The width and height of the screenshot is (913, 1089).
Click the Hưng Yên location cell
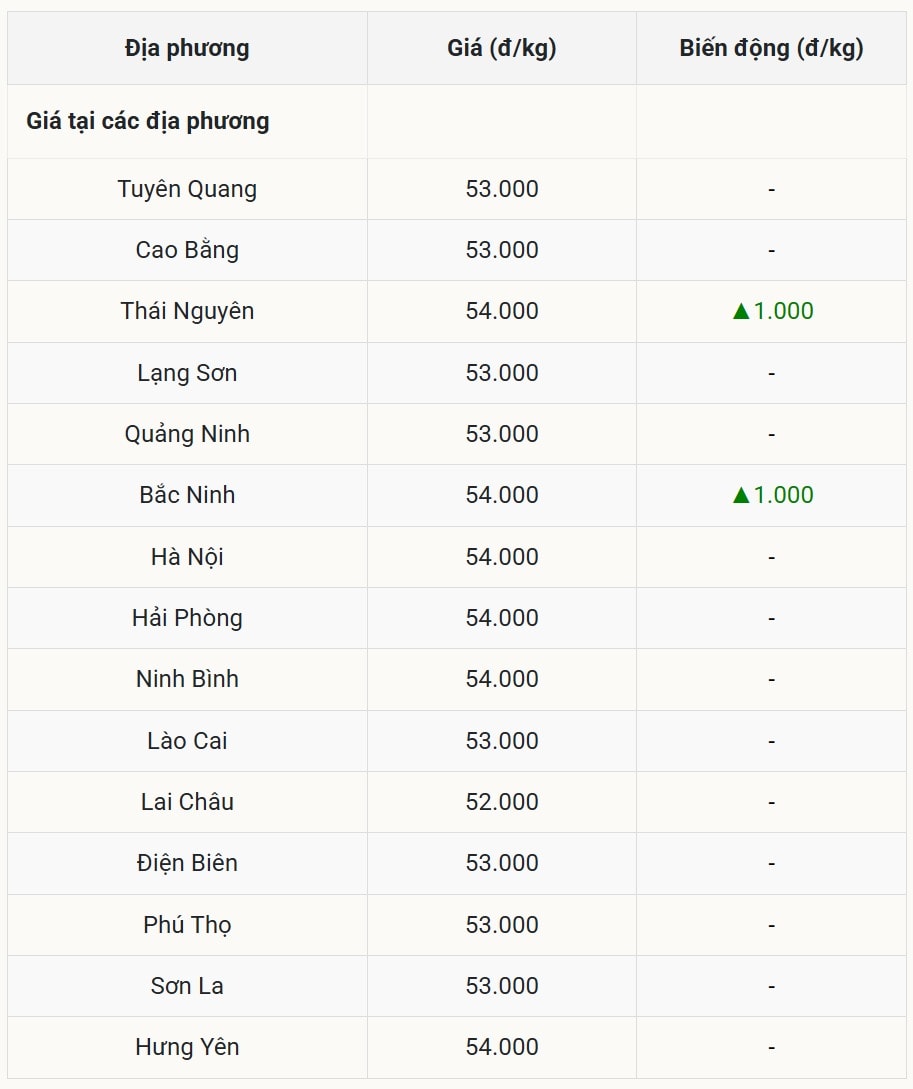coord(187,1047)
